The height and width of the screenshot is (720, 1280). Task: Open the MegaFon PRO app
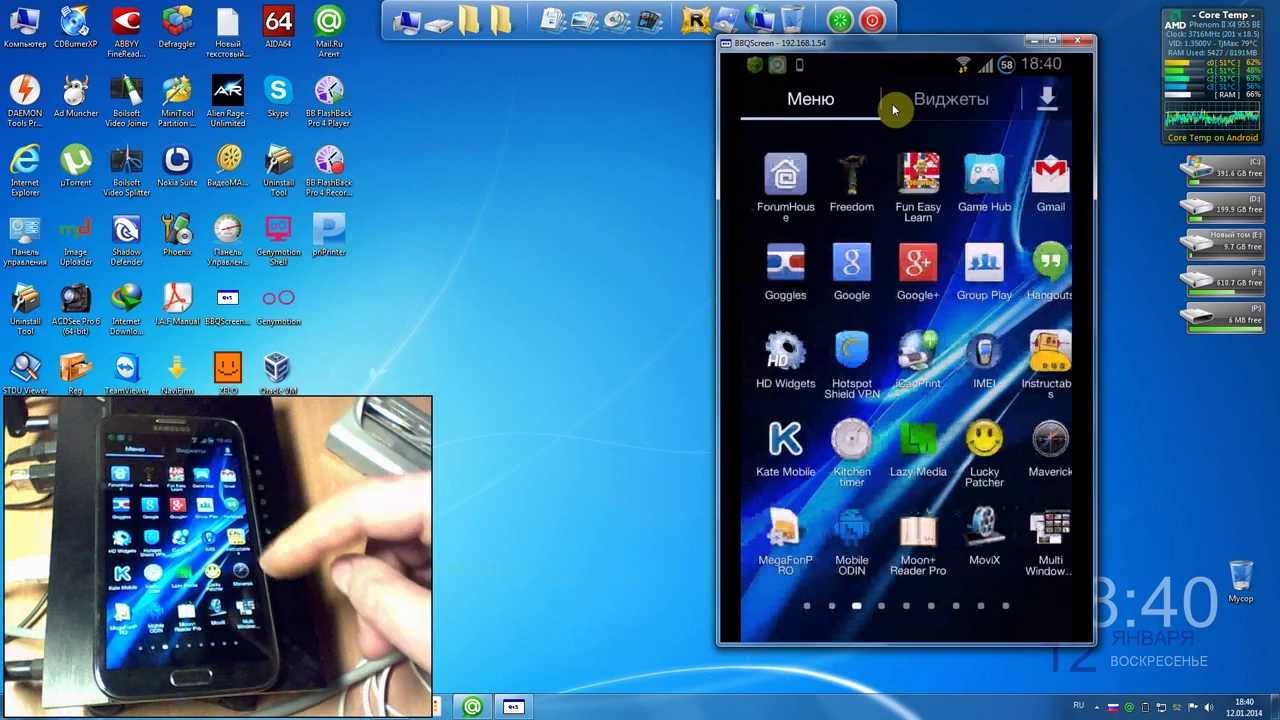[x=785, y=541]
